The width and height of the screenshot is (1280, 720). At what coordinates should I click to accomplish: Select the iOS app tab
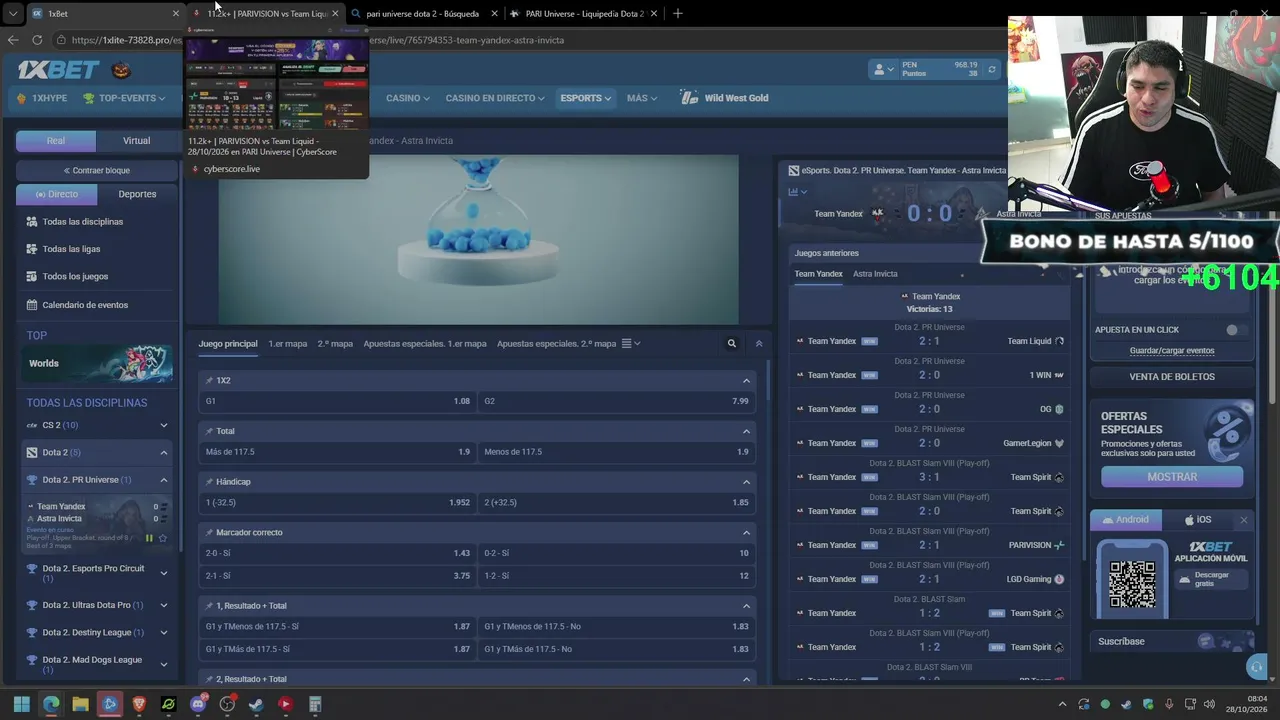pos(1198,520)
